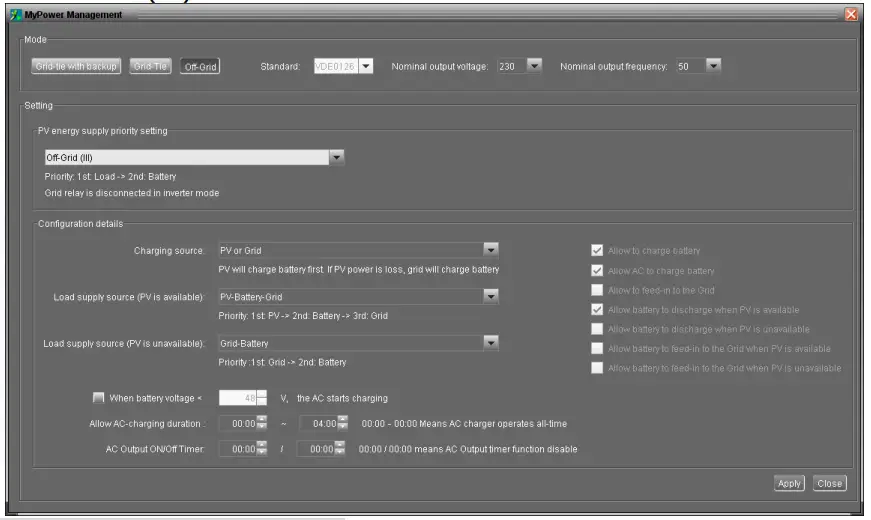
Task: Select Grid-tie with backup mode
Action: 76,66
